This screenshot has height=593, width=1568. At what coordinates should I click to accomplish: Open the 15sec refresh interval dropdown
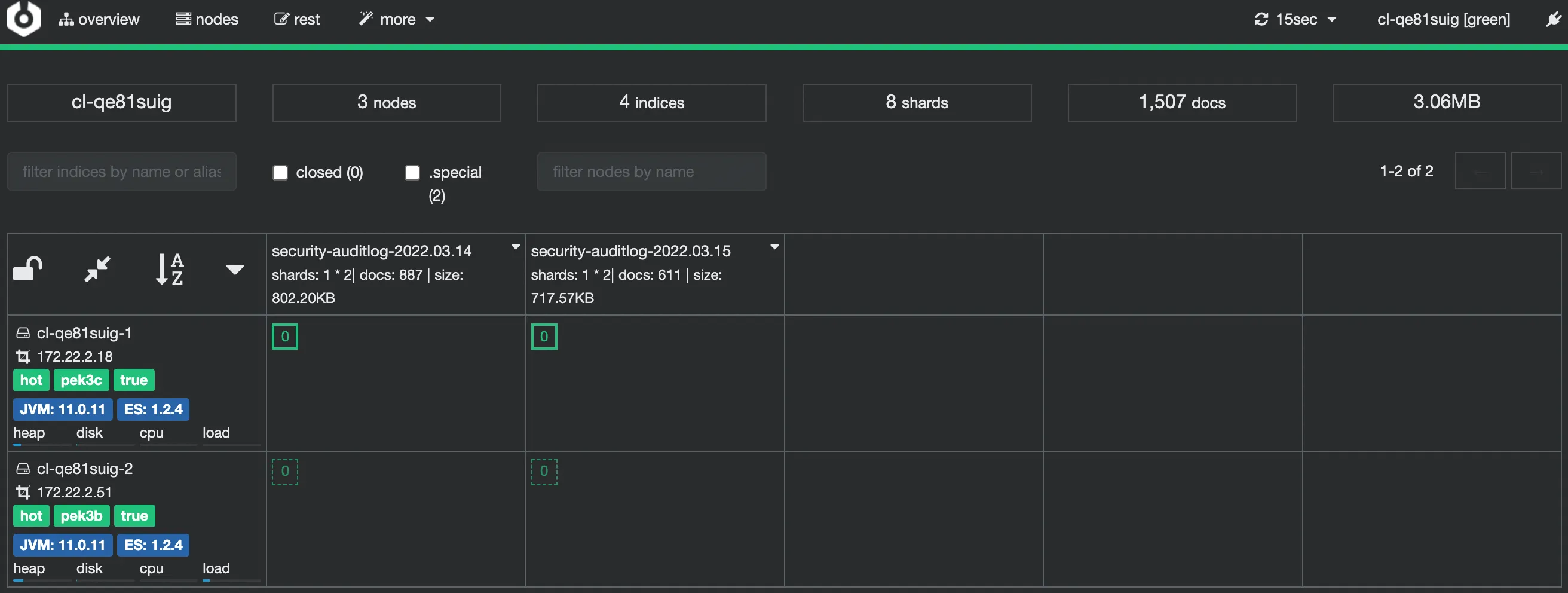click(1296, 20)
